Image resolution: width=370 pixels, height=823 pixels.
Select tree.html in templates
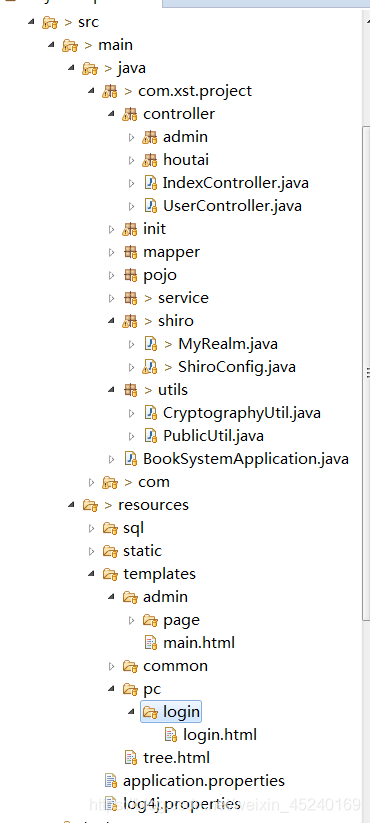pyautogui.click(x=176, y=758)
